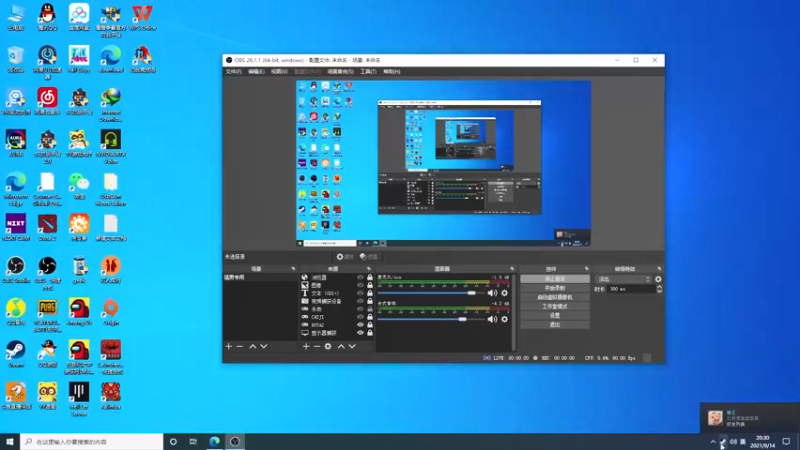Move the source up in the Sources panel
The width and height of the screenshot is (800, 450).
click(341, 346)
